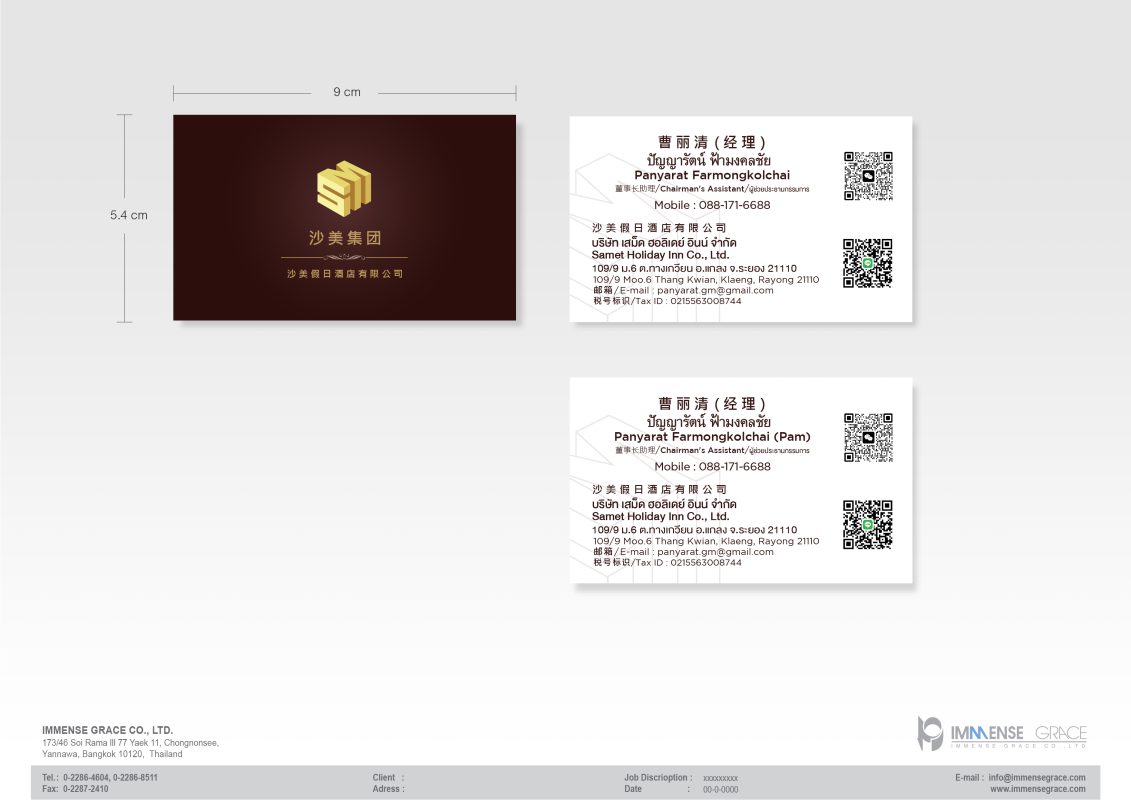Click Thai company name 'บริษัท เสม็ด ฮอลิเดย์ อินน์ จำกัด' on upper card

[x=664, y=242]
